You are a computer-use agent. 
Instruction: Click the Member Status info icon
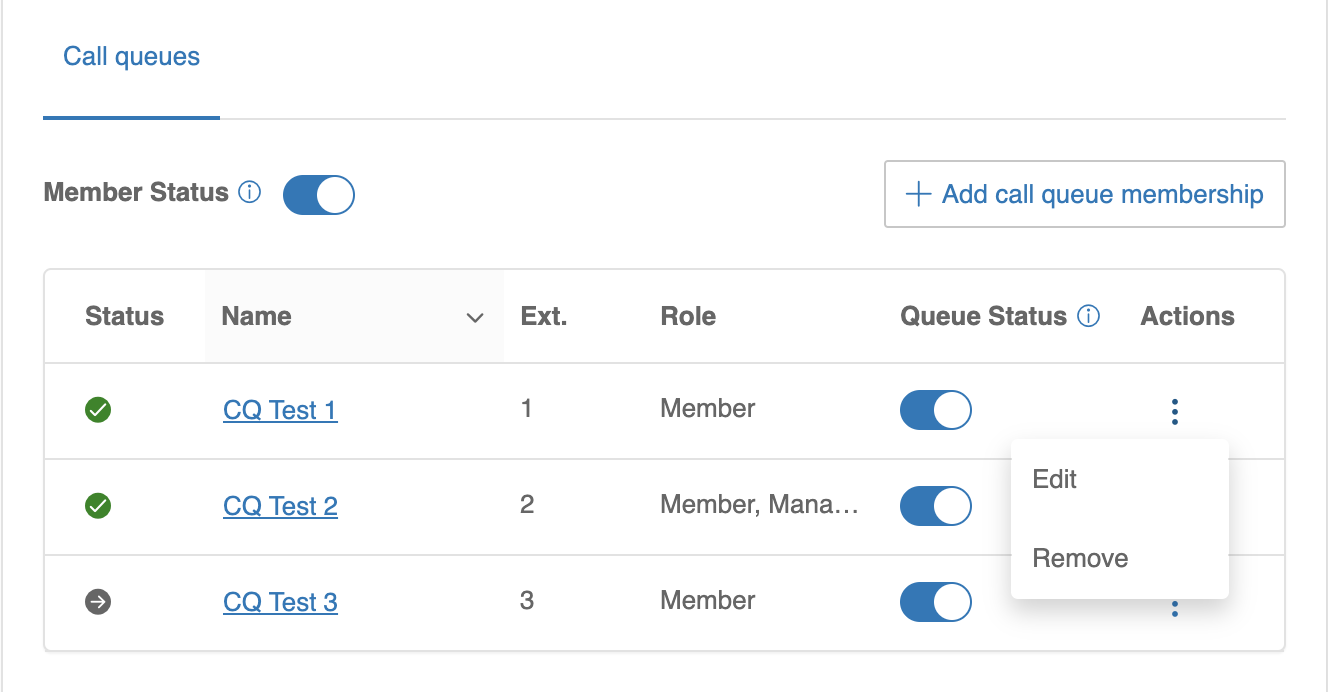click(x=250, y=192)
